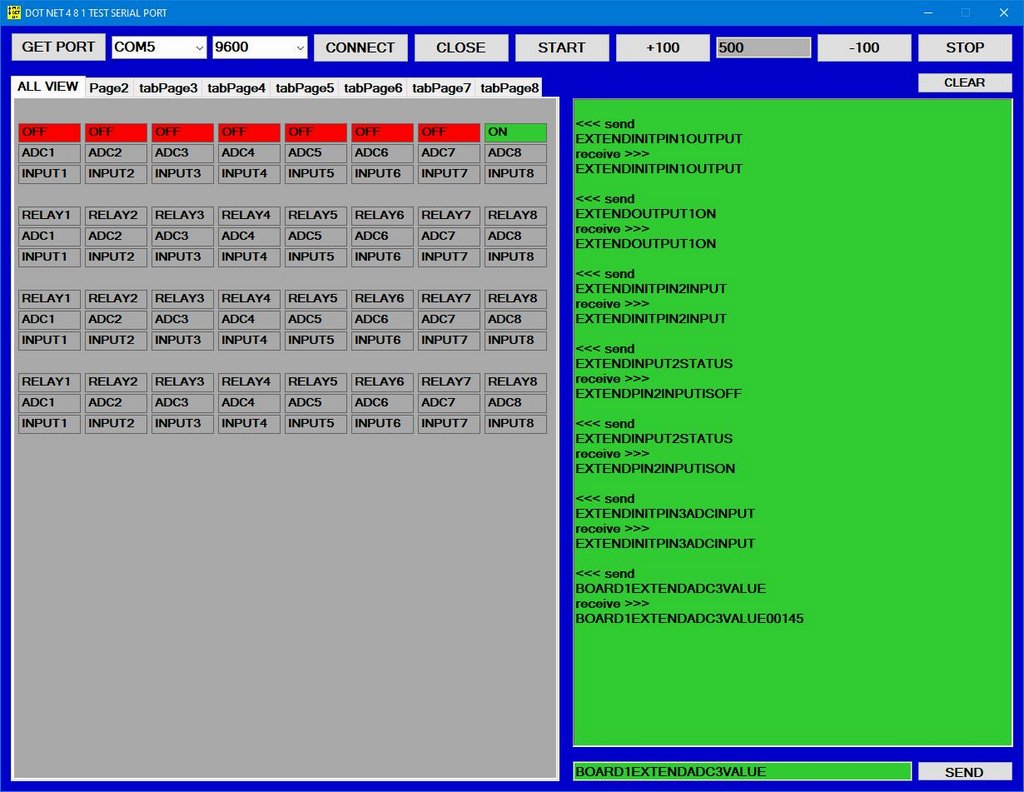Toggle the OFF switch above ADC2

click(x=116, y=133)
